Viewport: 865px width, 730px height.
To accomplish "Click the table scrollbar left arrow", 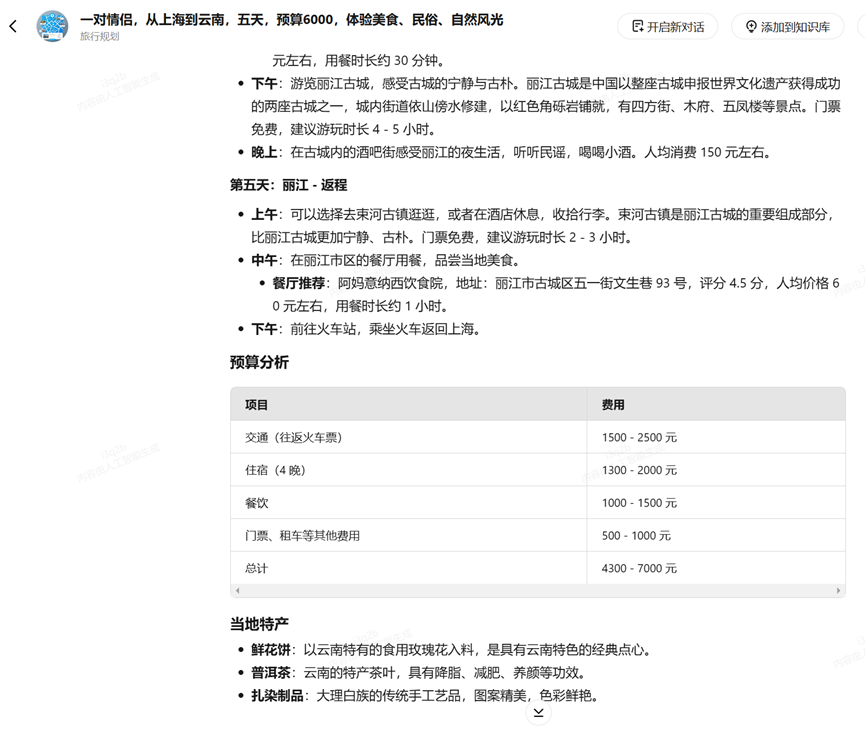I will 237,590.
